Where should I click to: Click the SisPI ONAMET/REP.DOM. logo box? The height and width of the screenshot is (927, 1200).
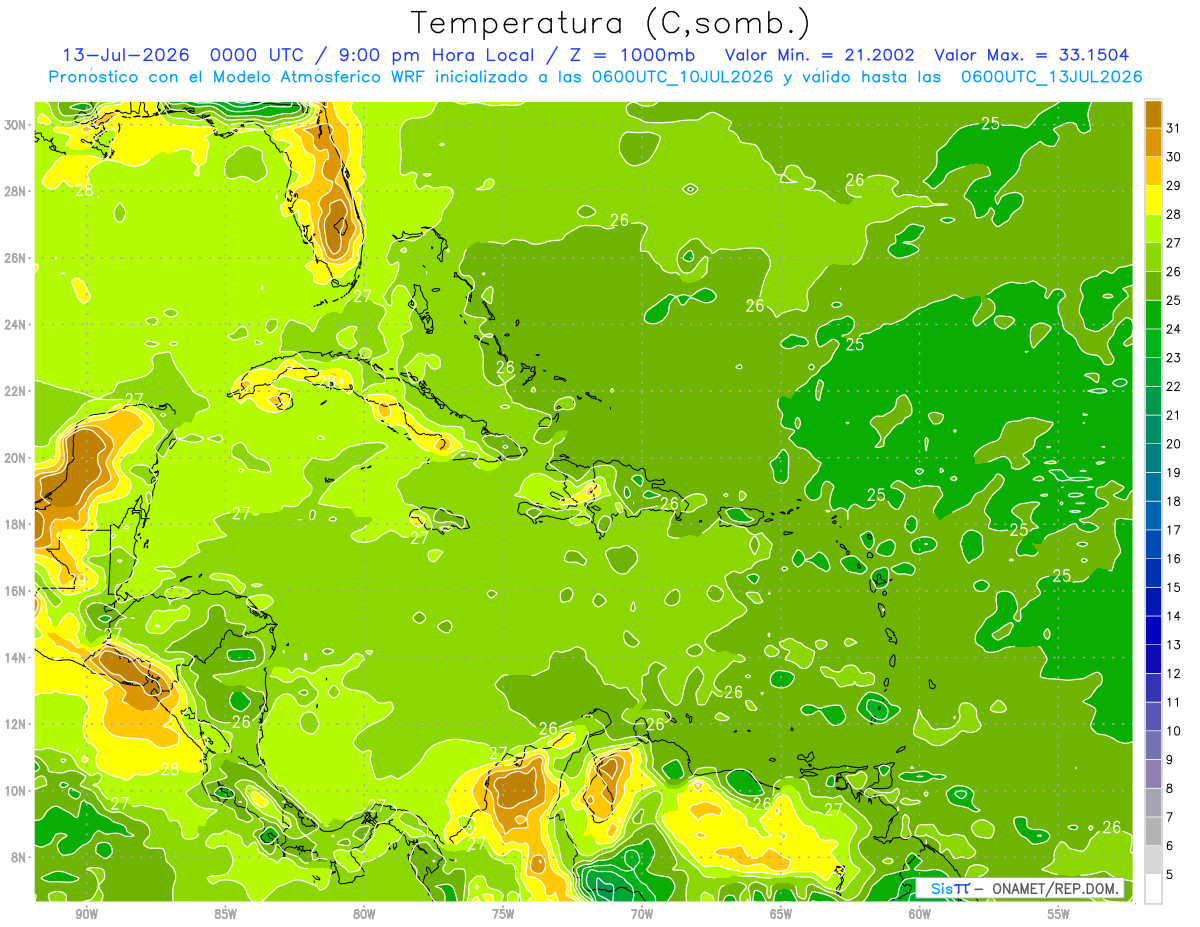tap(1021, 889)
